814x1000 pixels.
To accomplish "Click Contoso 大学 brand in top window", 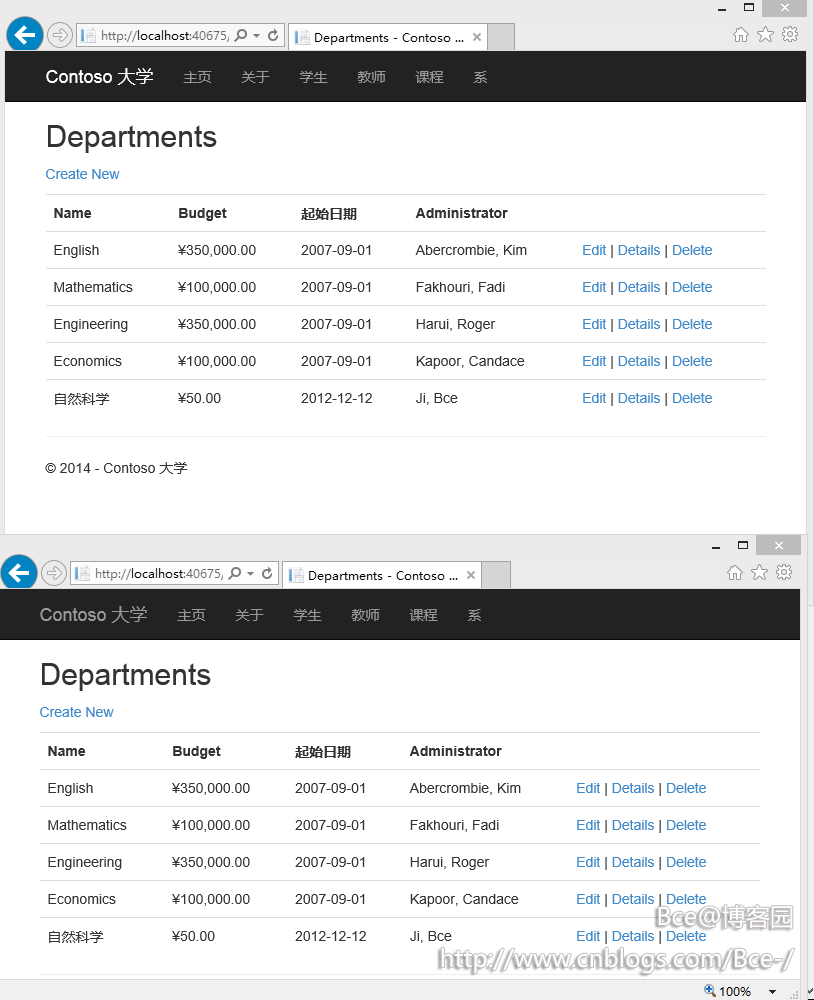I will pos(100,77).
